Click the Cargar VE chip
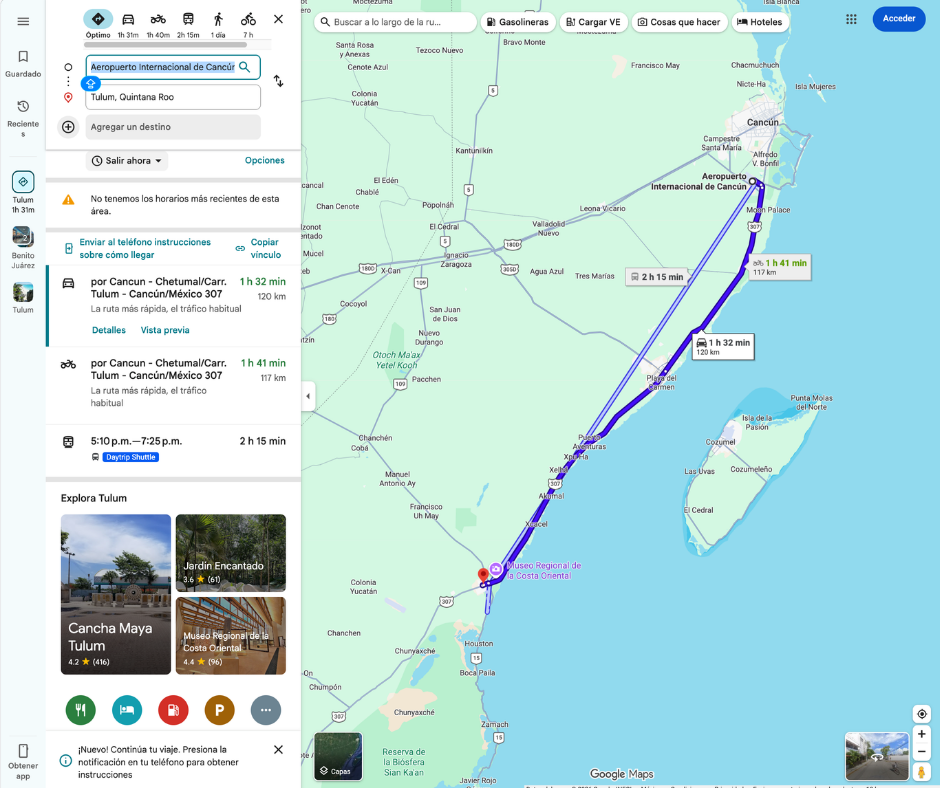Image resolution: width=940 pixels, height=788 pixels. coord(593,22)
